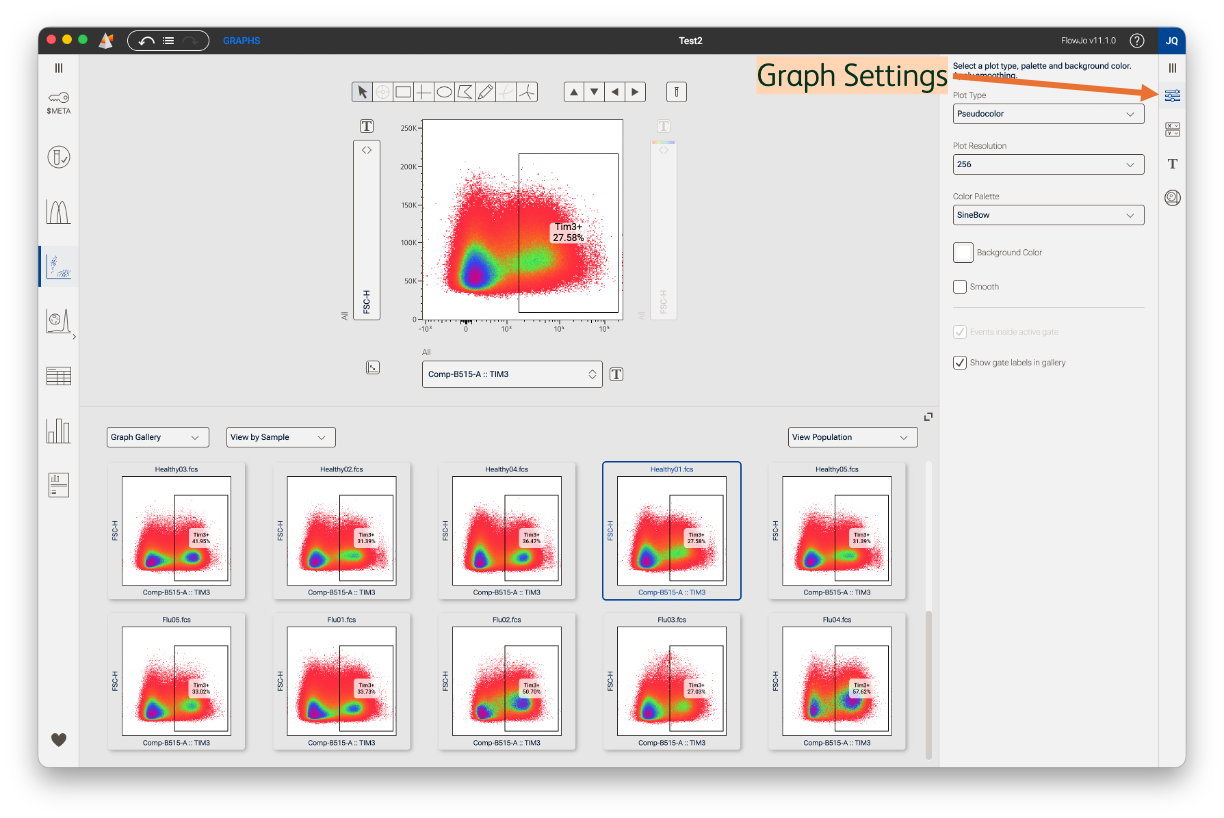
Task: Select the Flu04.fcs gallery thumbnail
Action: (x=836, y=680)
